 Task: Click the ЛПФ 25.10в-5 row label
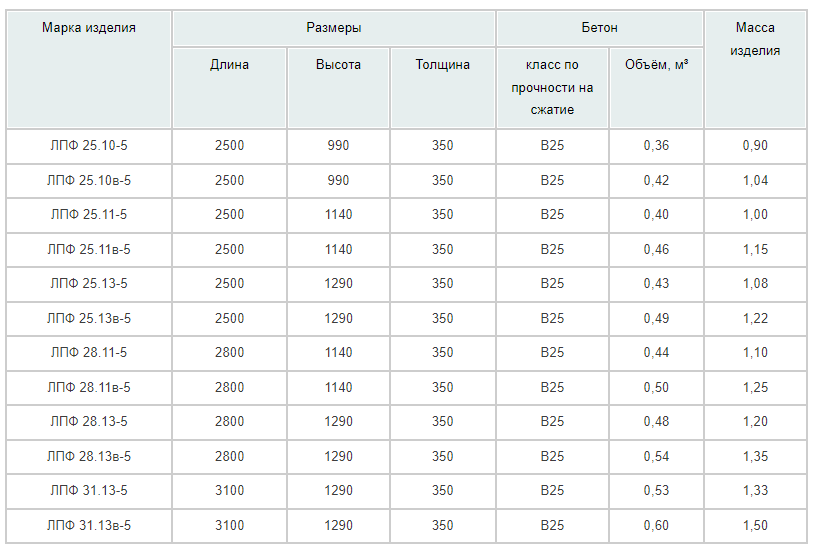pos(89,181)
